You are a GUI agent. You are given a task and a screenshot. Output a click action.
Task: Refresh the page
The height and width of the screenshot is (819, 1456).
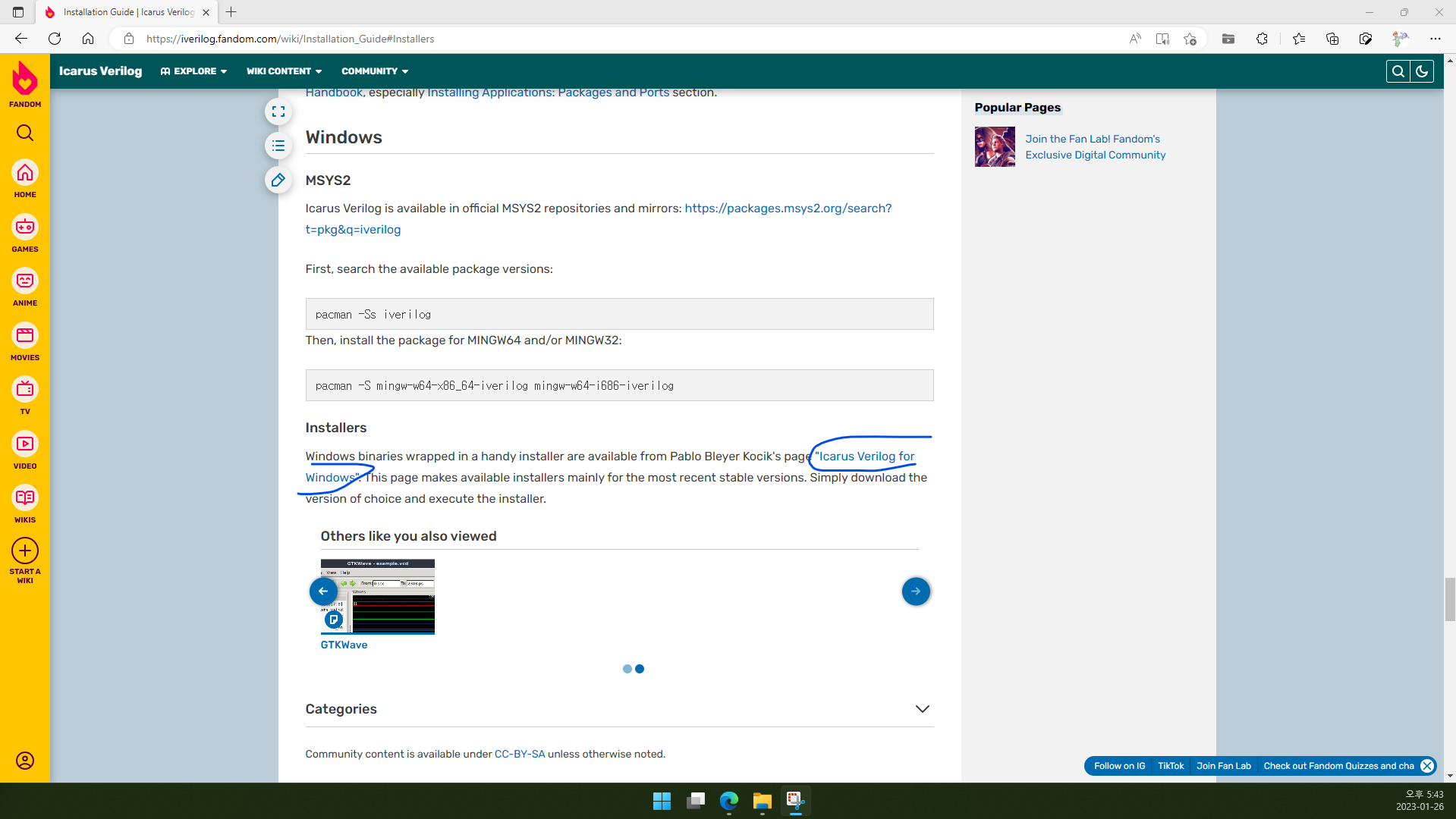55,39
